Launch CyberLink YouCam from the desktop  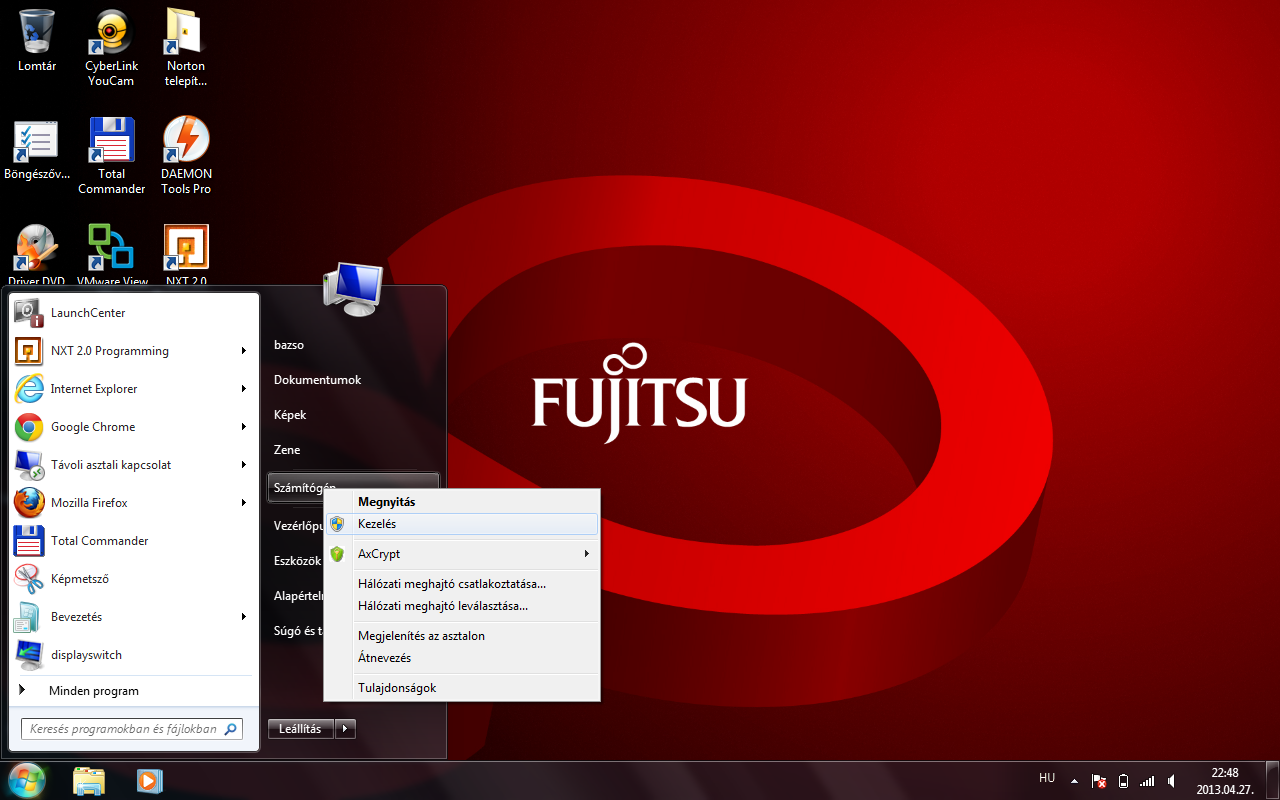(111, 48)
